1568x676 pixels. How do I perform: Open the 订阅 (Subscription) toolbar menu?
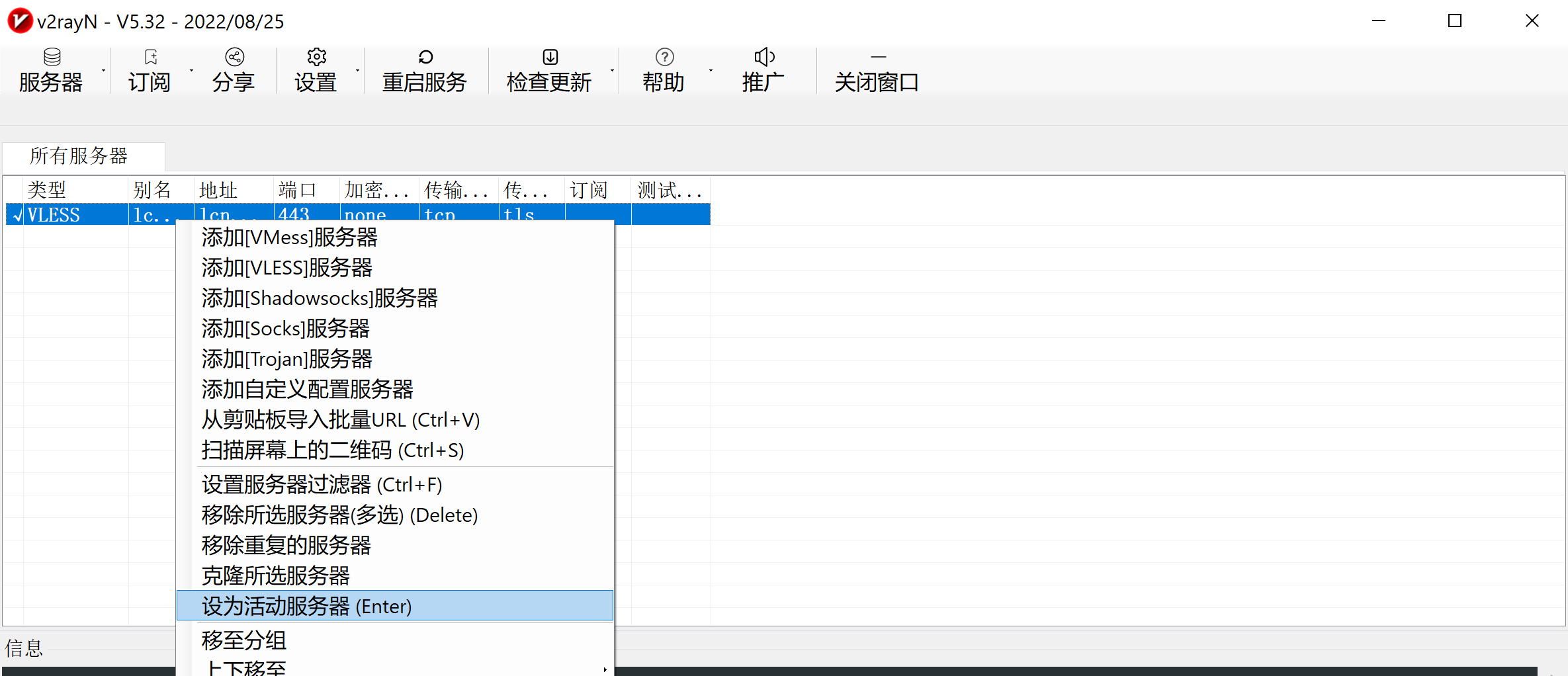(150, 71)
